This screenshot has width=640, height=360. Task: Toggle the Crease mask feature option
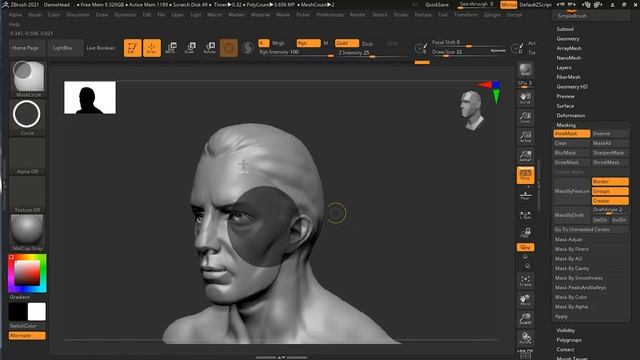coord(610,201)
